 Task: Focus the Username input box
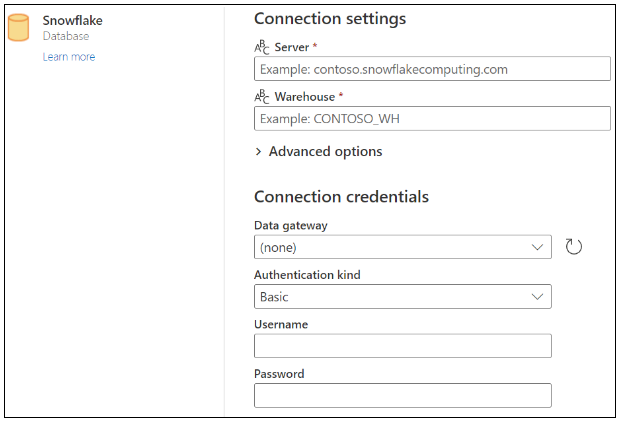402,346
